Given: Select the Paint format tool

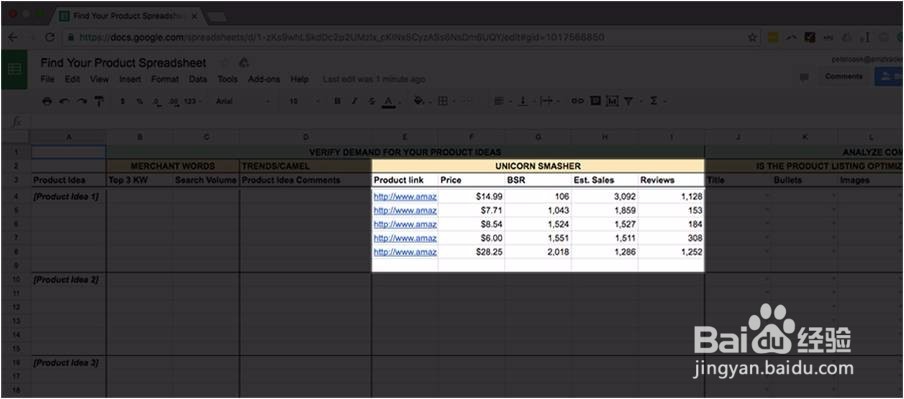Looking at the screenshot, I should click(x=99, y=101).
